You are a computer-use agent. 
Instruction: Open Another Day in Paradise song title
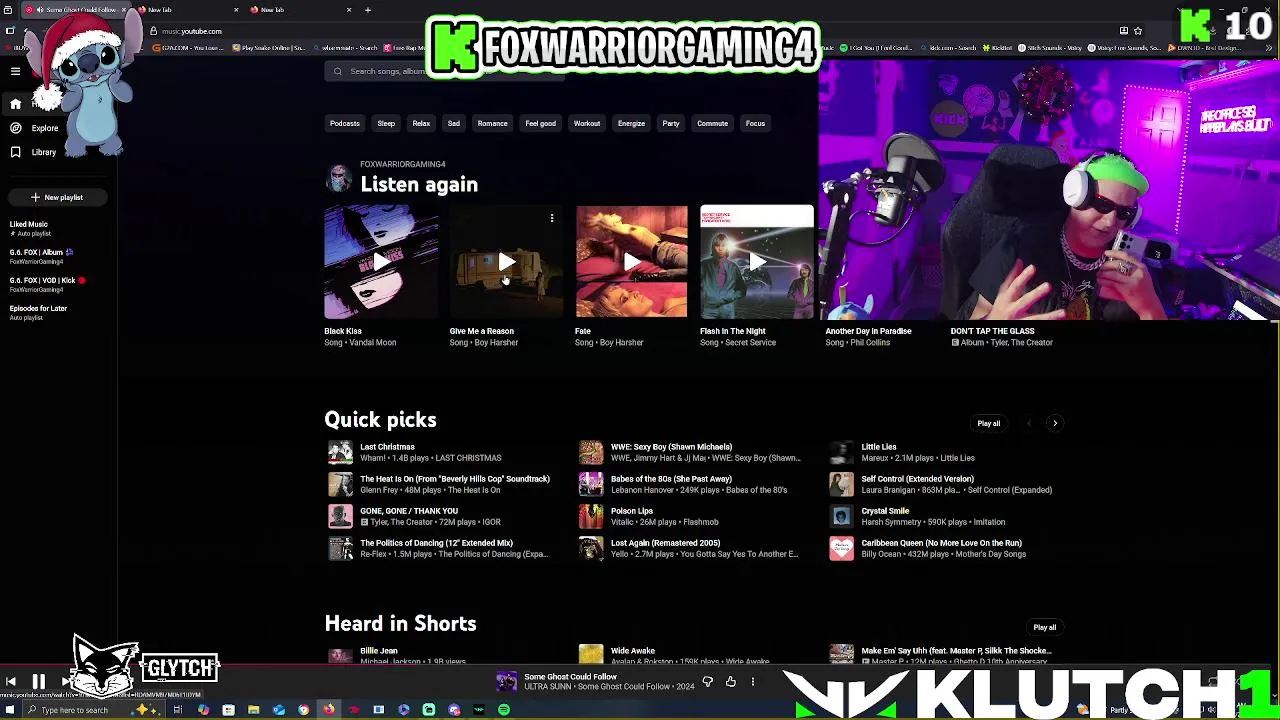click(868, 331)
